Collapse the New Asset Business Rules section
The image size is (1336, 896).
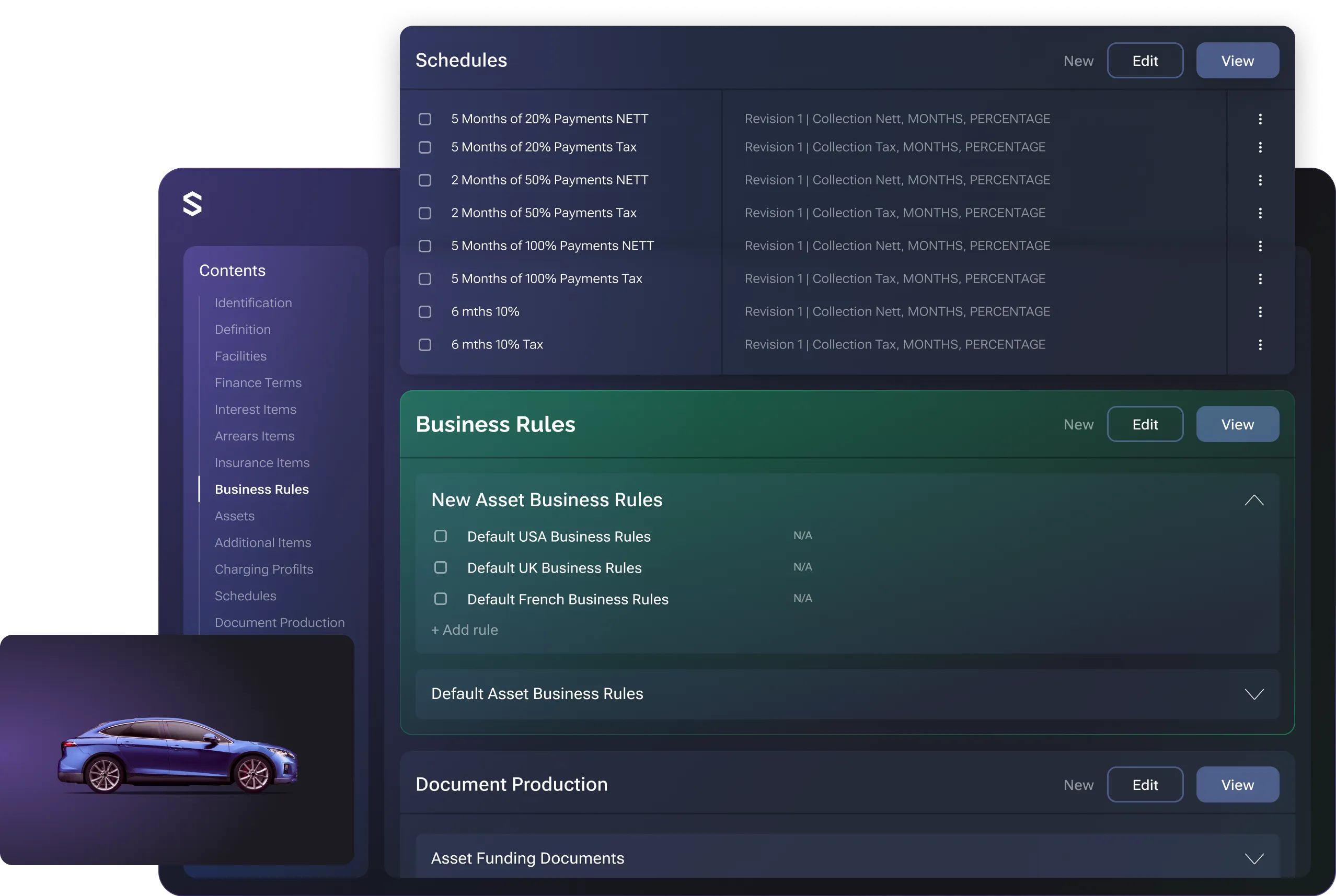coord(1254,500)
